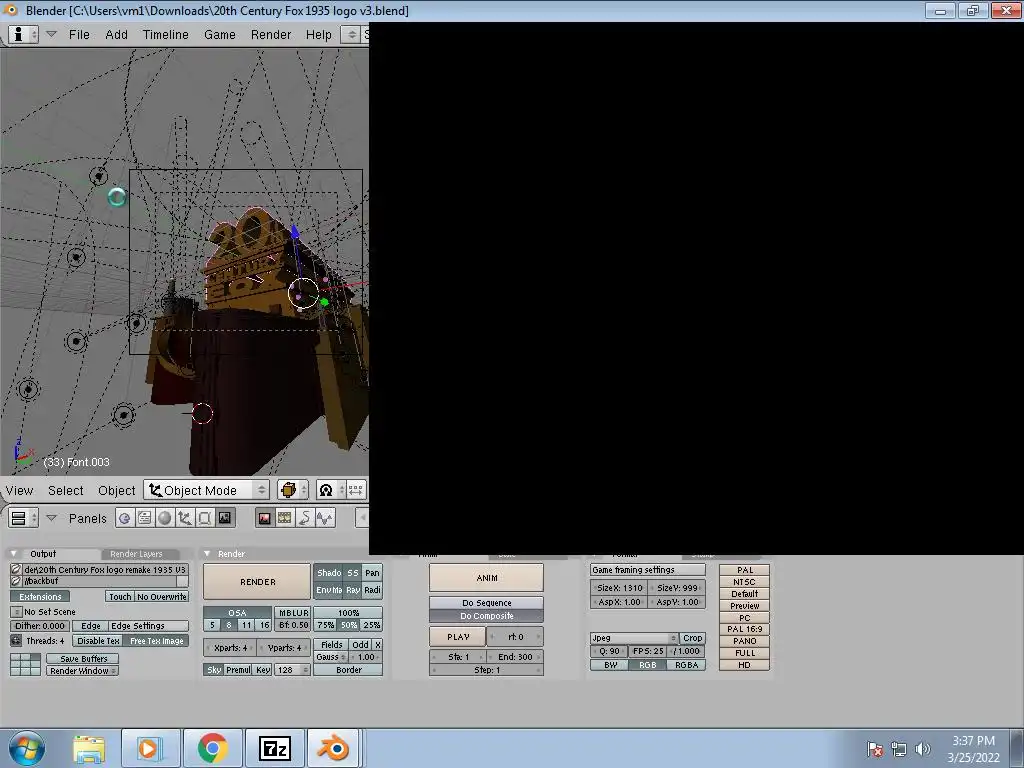Click the Save Buffers button
This screenshot has width=1024, height=768.
click(x=82, y=658)
